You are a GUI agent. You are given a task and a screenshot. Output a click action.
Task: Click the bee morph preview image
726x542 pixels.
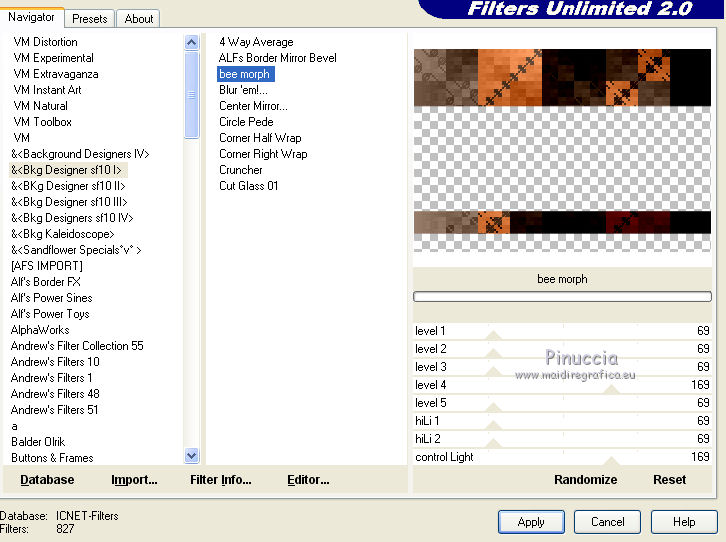(x=562, y=150)
